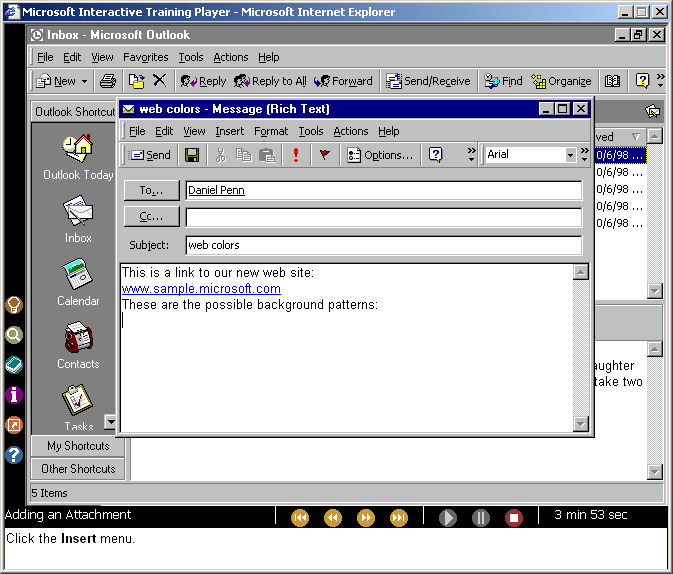Open message window Actions menu
673x574 pixels.
(x=351, y=131)
